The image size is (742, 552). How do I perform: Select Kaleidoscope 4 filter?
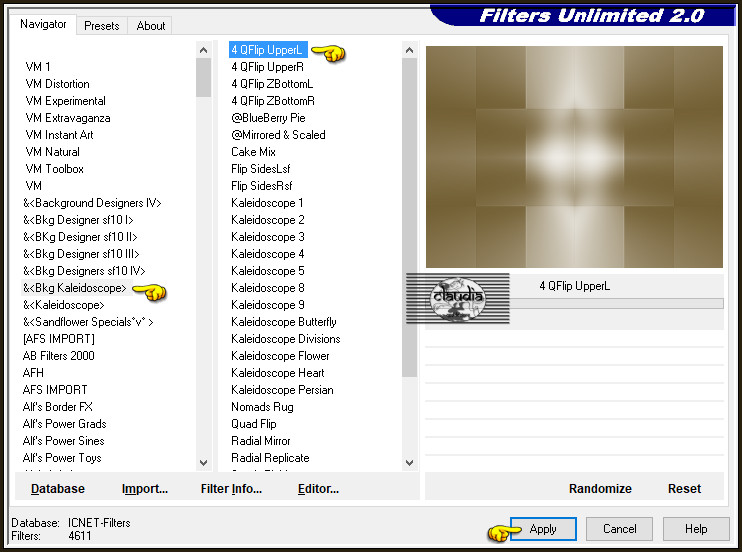[x=268, y=254]
